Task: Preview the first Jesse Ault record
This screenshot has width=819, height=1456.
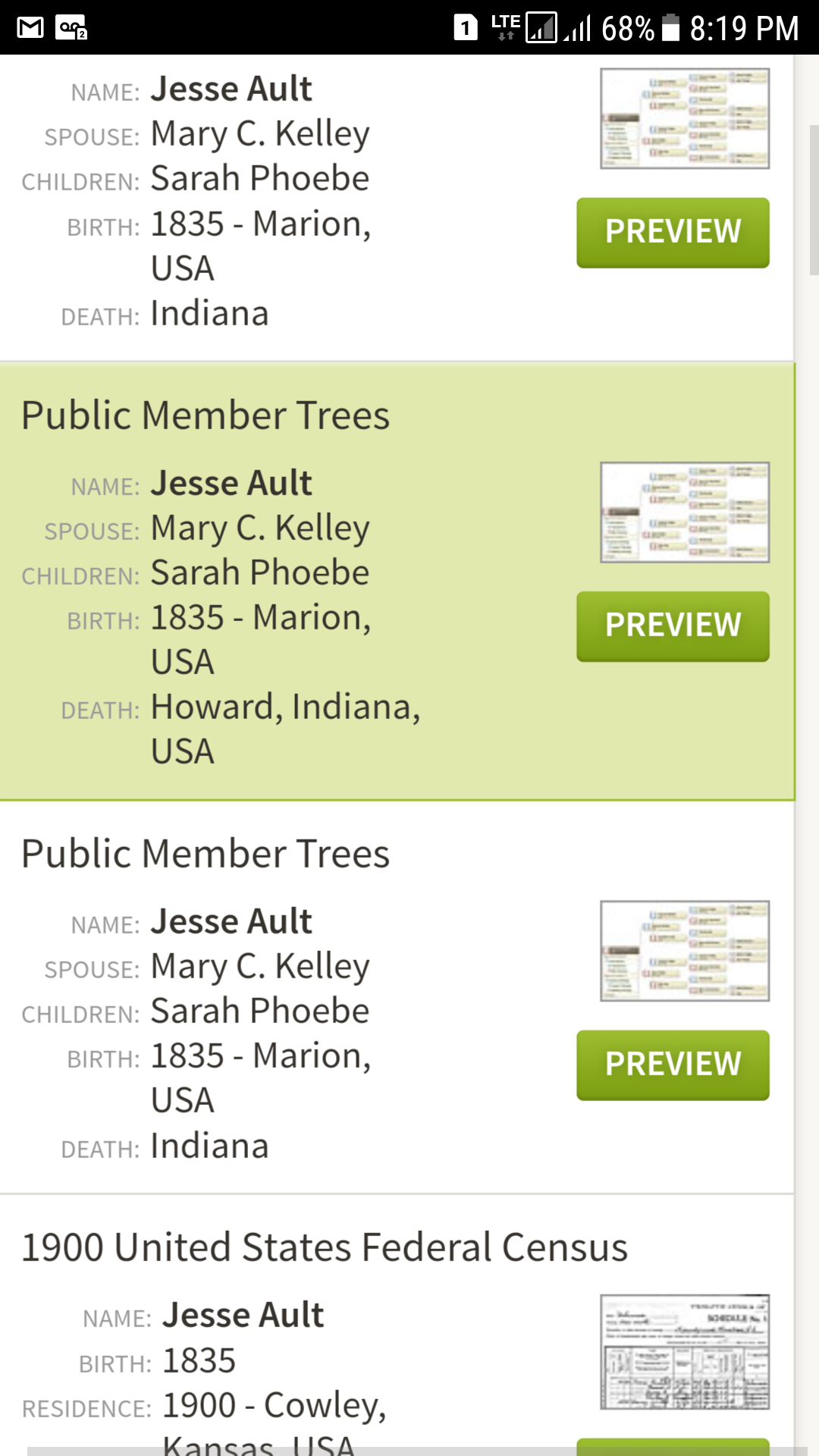Action: click(x=673, y=232)
